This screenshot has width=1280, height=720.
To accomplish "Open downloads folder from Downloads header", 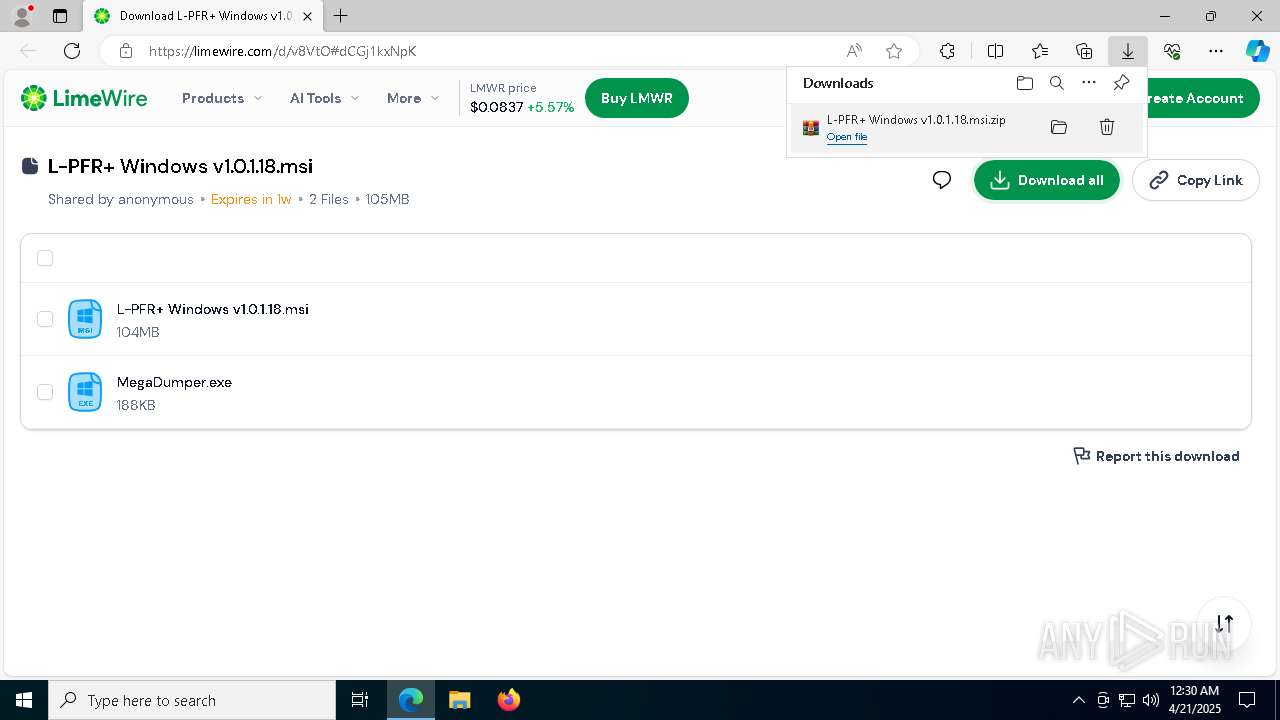I will pos(1025,83).
